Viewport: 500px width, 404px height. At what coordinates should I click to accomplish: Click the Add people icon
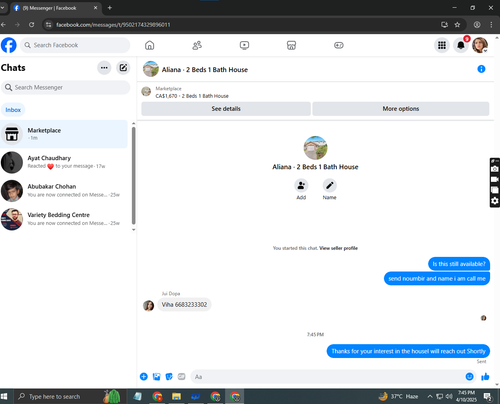click(301, 186)
